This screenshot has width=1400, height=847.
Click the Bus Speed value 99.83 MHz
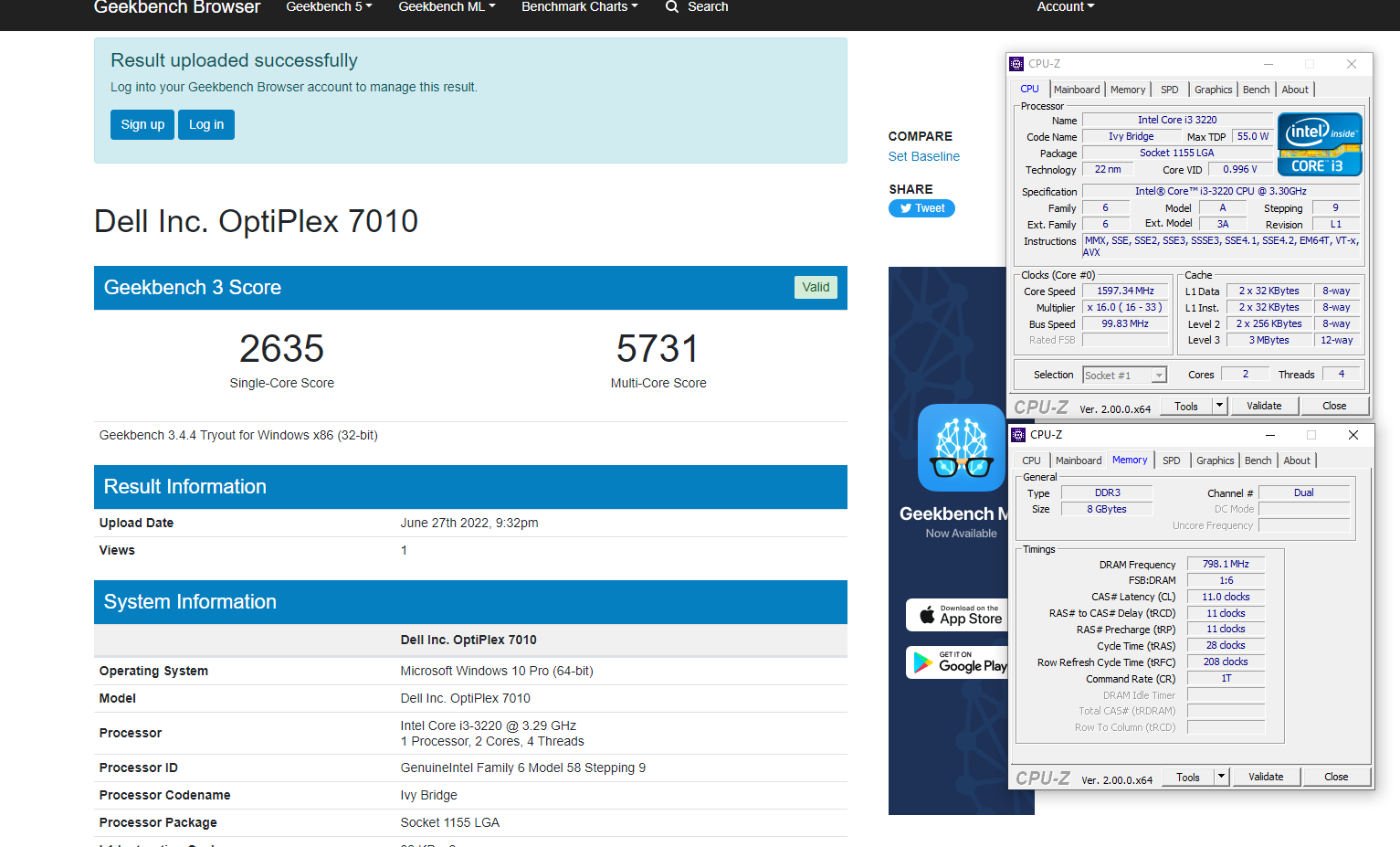click(1125, 323)
